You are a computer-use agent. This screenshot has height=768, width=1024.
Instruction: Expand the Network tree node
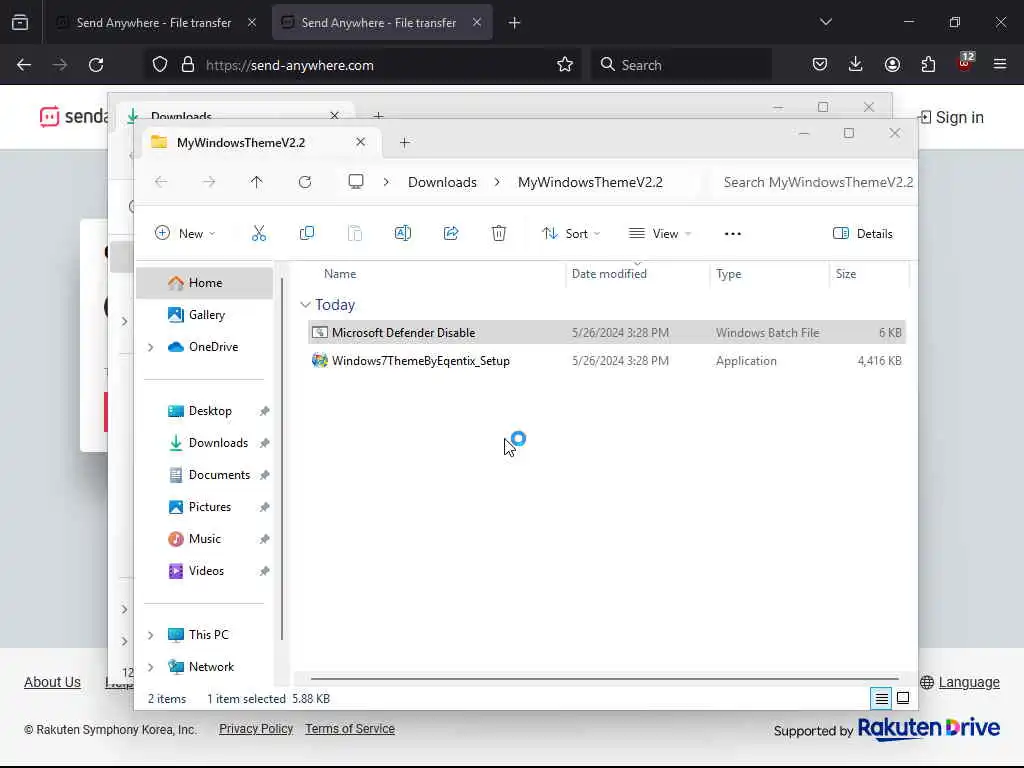151,667
